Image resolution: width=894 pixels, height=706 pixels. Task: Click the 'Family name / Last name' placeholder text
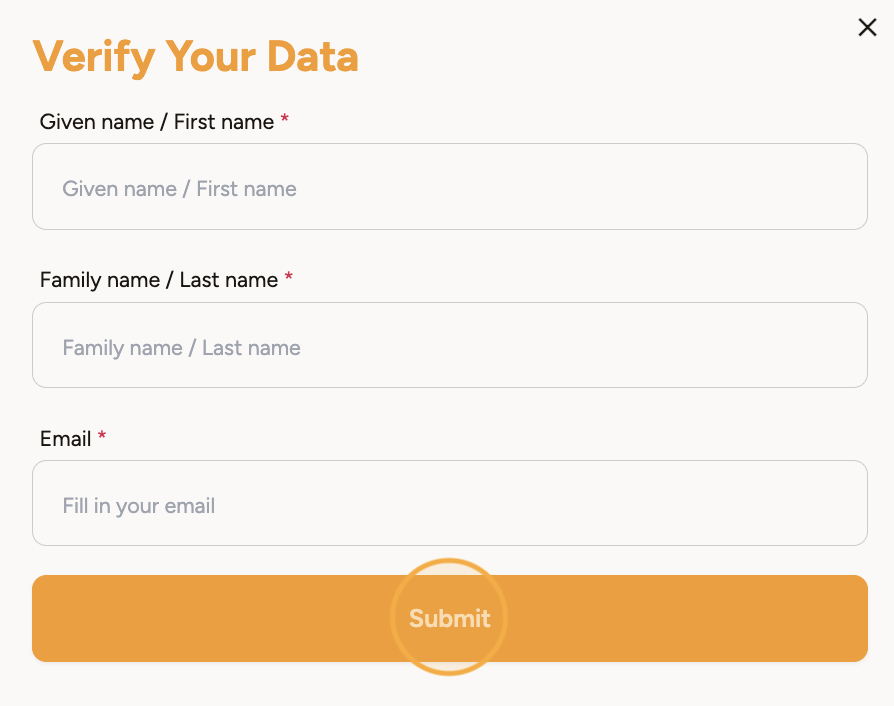[182, 348]
